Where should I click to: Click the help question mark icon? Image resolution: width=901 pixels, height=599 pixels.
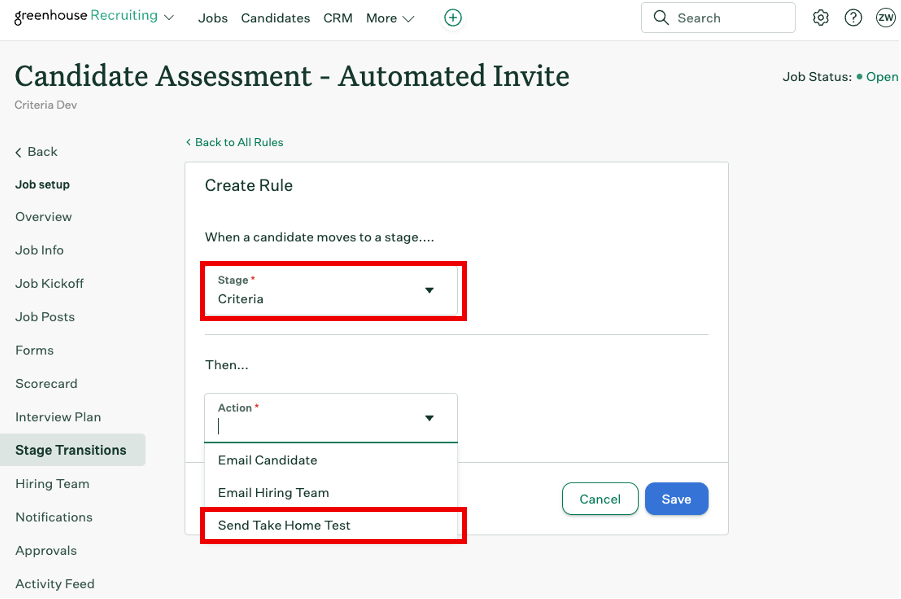[x=853, y=18]
